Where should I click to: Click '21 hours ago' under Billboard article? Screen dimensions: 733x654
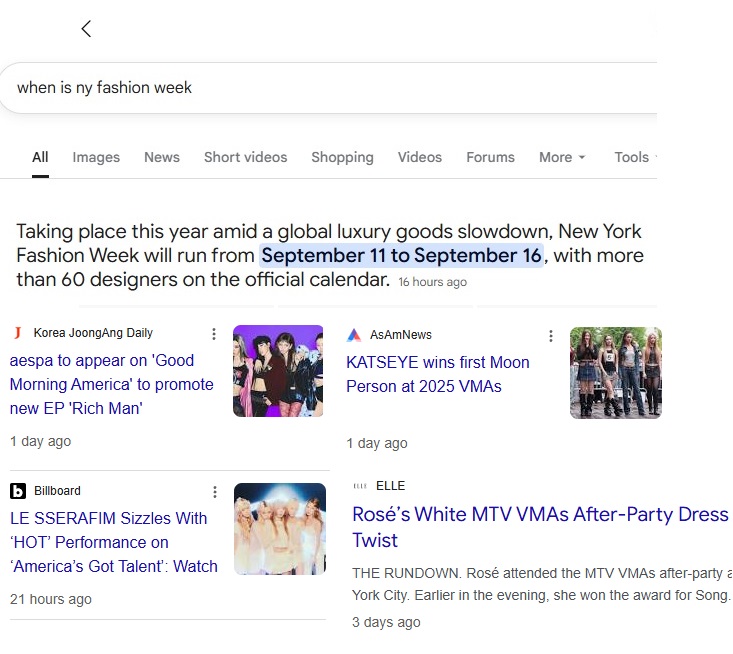tap(50, 599)
